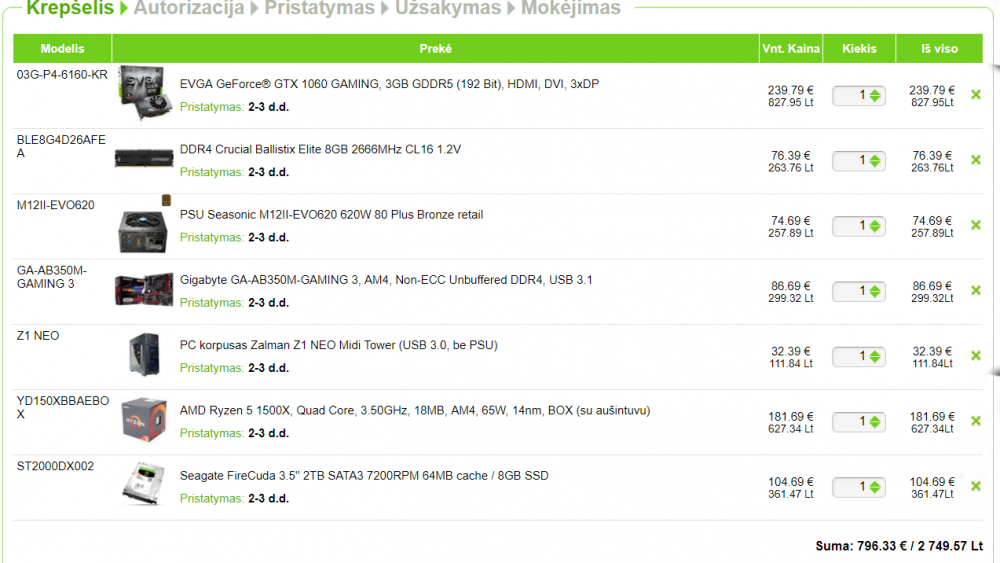
Task: Remove Gigabyte GA-AB350M-GAMING 3 from cart
Action: [975, 291]
